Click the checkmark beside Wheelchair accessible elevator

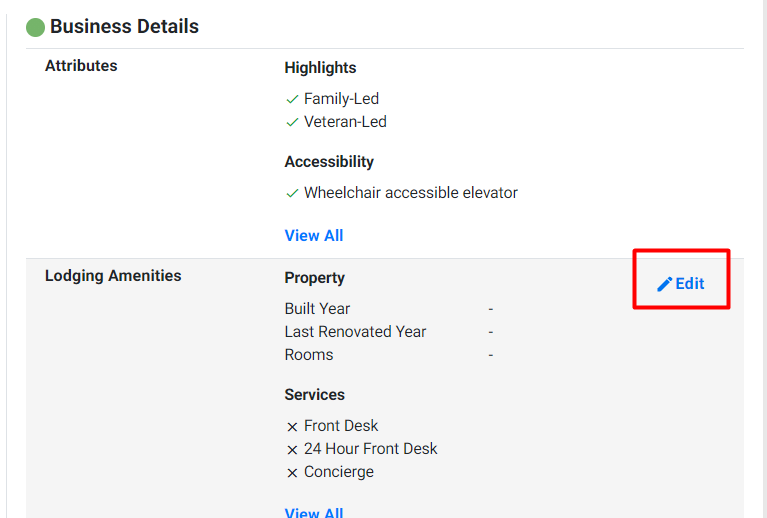pyautogui.click(x=292, y=193)
